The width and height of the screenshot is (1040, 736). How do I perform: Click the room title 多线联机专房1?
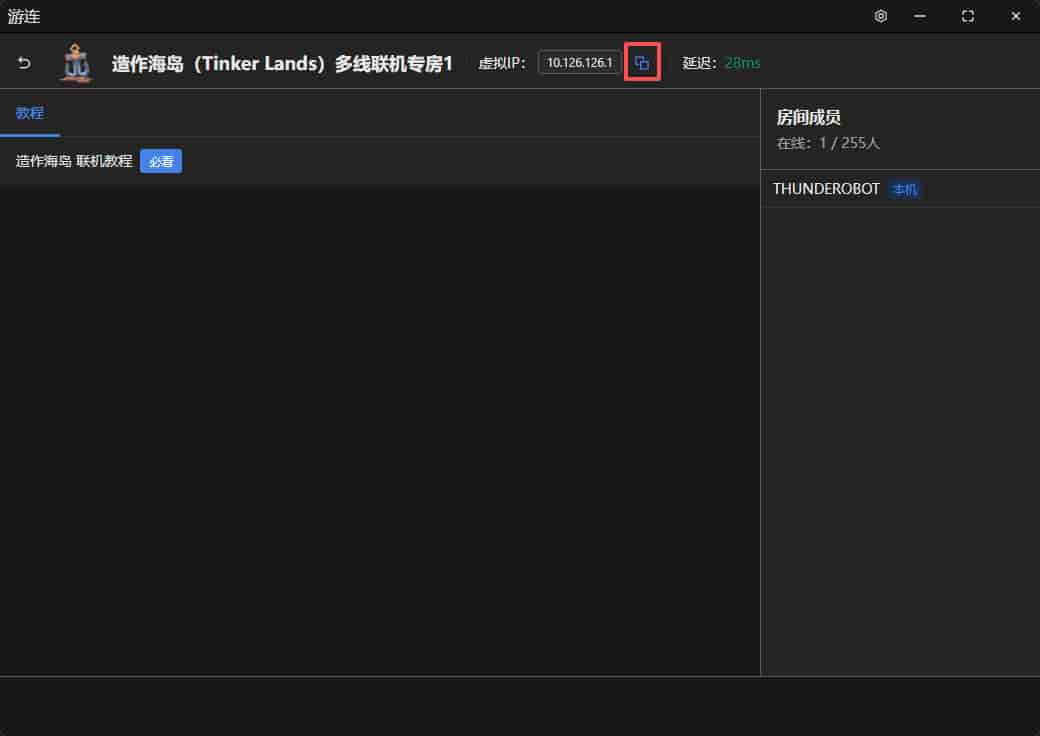point(393,64)
